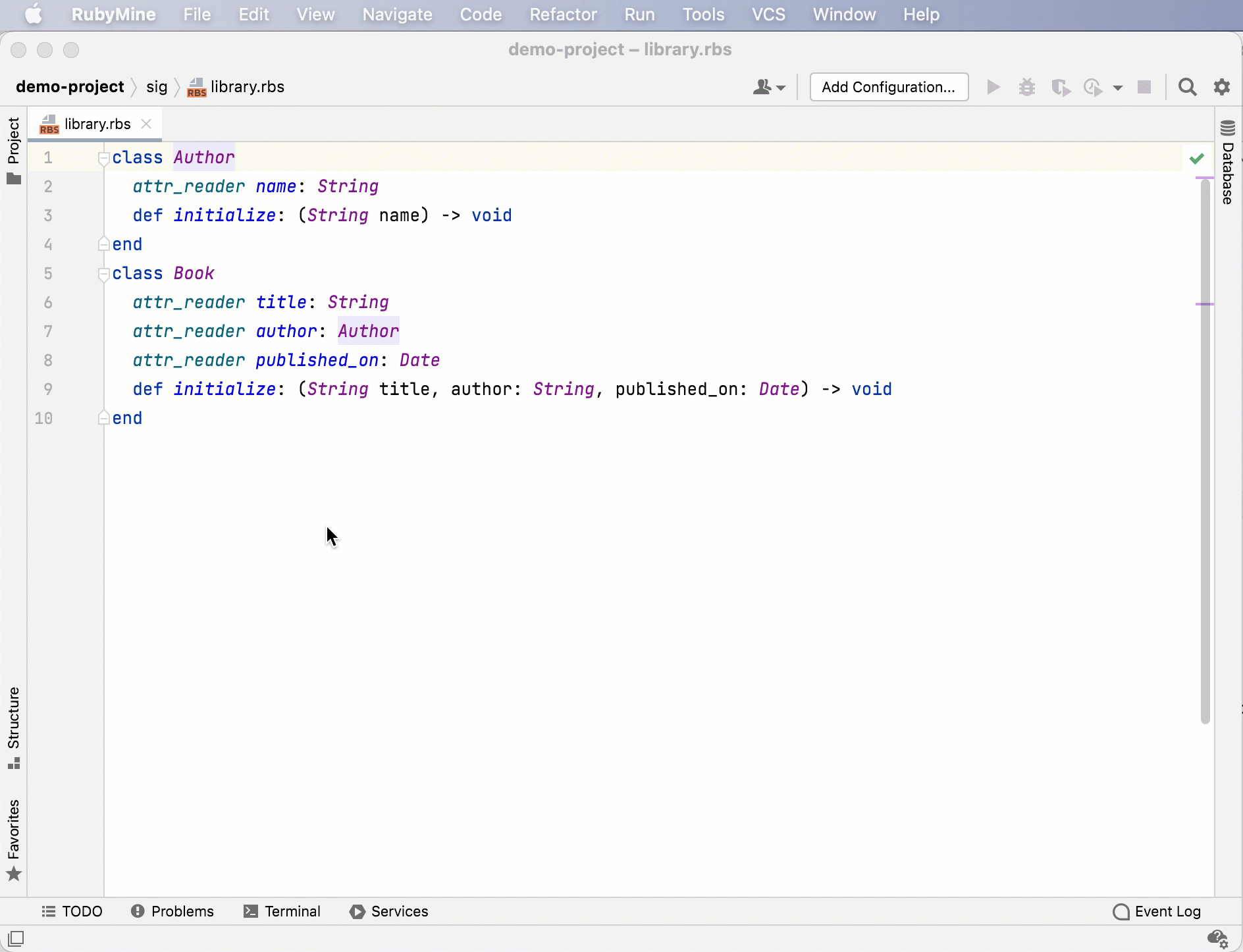Screen dimensions: 1243x952
Task: Click the Stop square icon
Action: click(x=1144, y=88)
